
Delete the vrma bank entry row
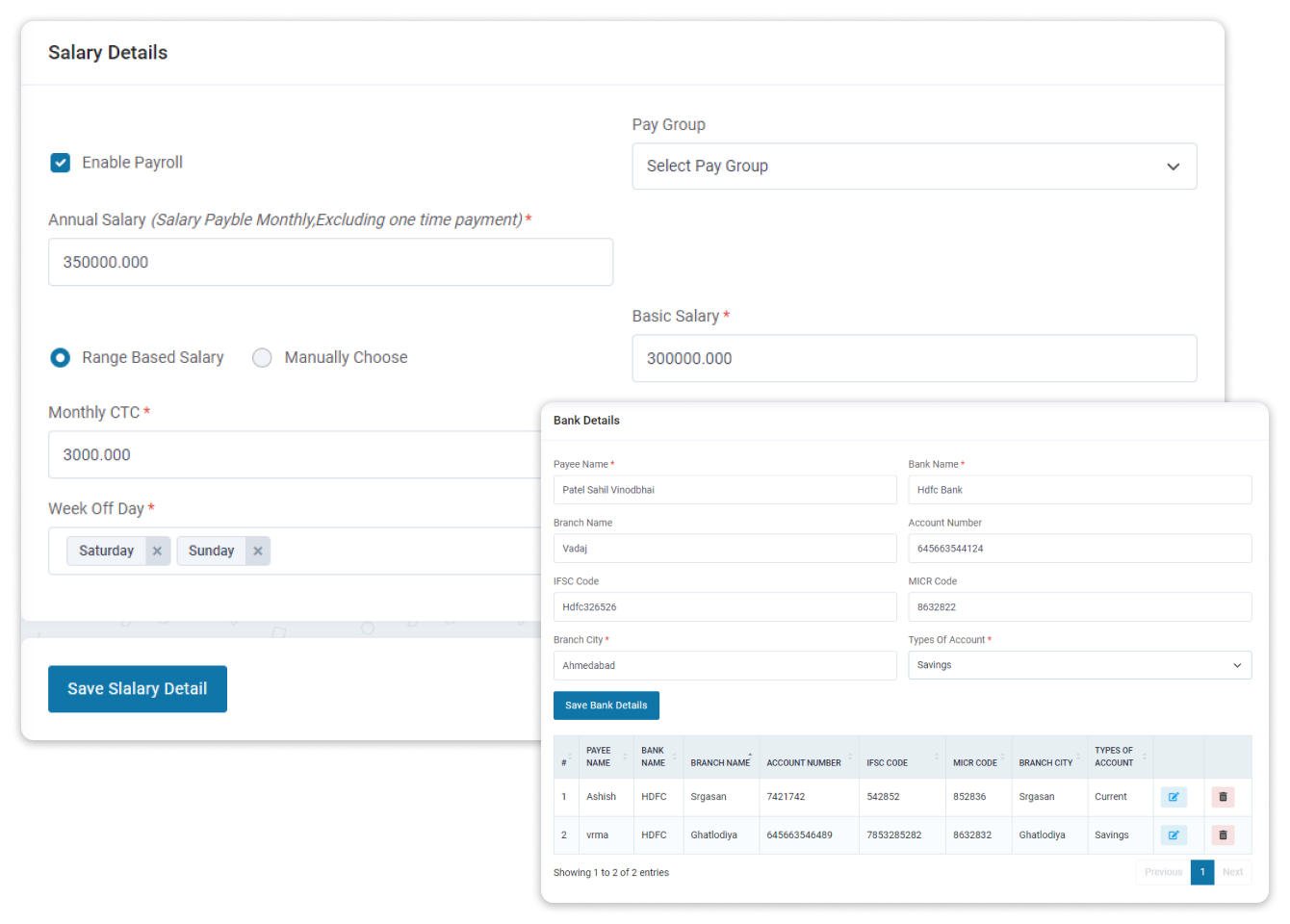(x=1223, y=835)
